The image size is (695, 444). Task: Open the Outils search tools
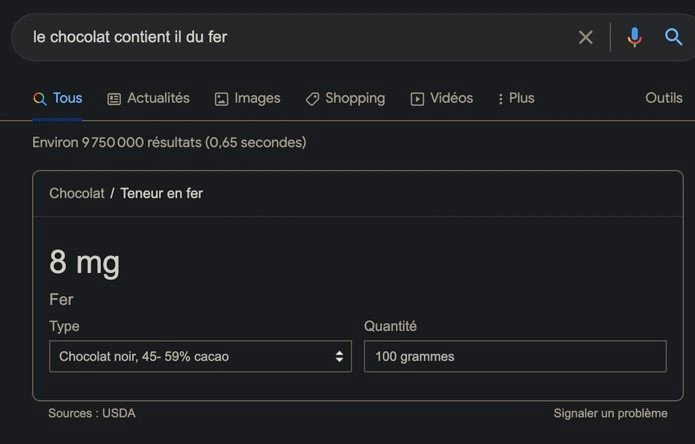[x=664, y=98]
